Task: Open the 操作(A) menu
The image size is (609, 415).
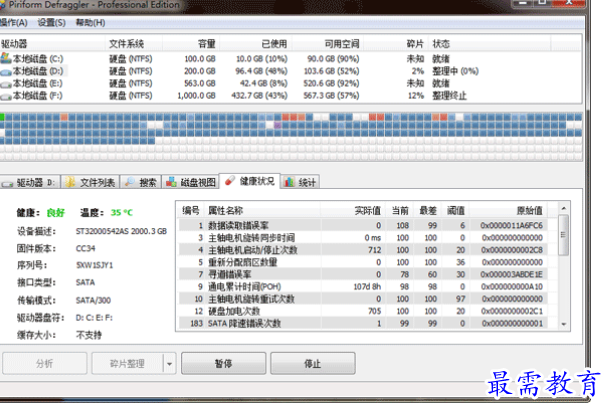Action: (14, 23)
